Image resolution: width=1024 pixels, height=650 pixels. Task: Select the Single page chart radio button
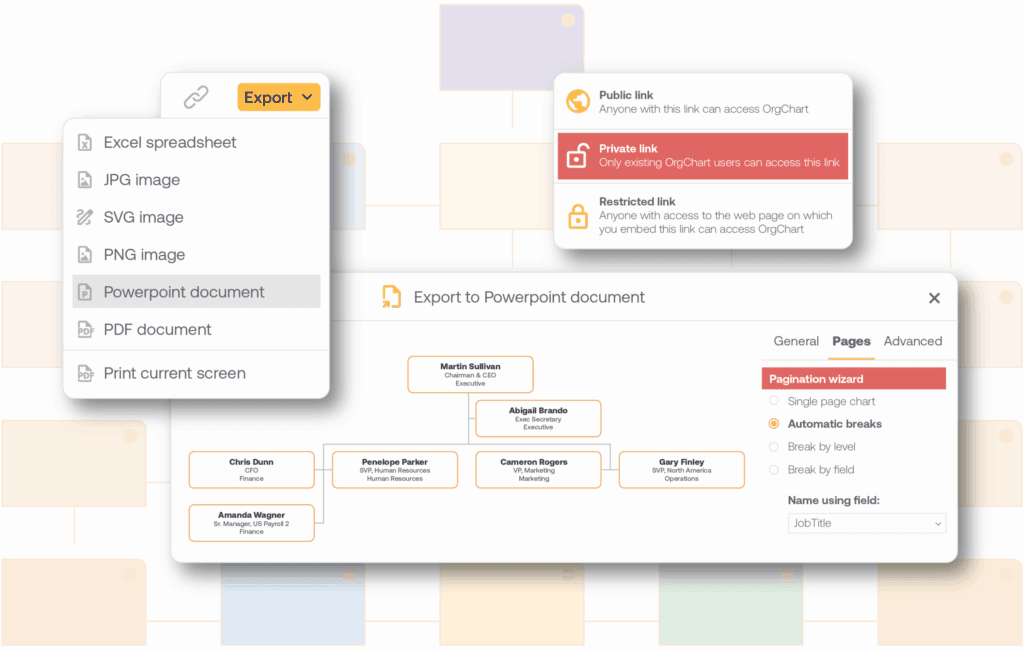click(773, 401)
